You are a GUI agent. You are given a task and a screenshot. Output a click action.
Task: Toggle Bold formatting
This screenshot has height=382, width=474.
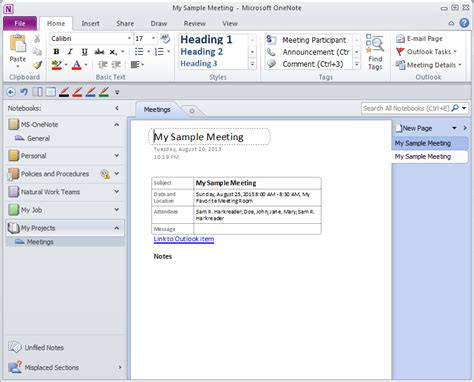click(x=56, y=52)
